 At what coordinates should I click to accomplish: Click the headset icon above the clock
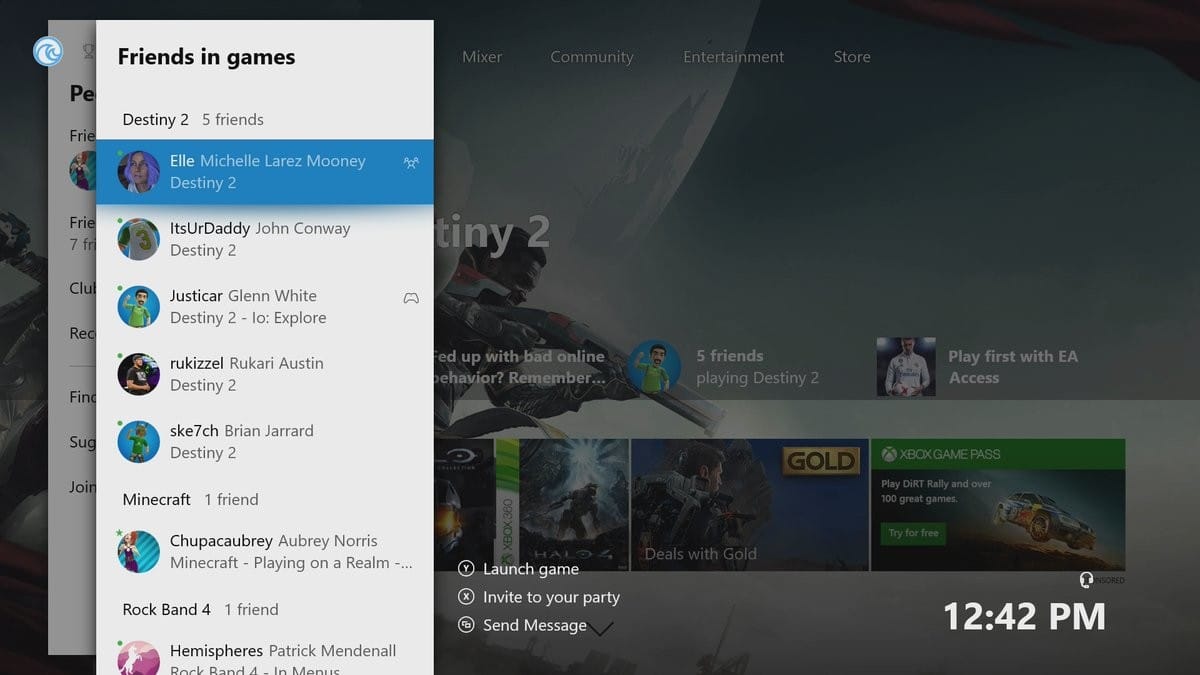[x=1086, y=580]
